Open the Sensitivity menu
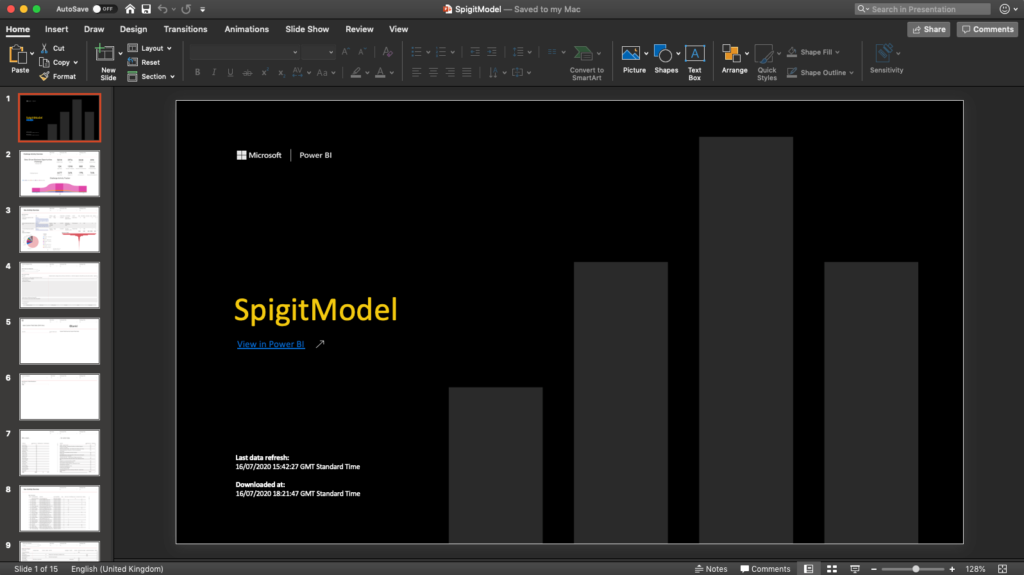This screenshot has width=1024, height=575. pos(886,59)
